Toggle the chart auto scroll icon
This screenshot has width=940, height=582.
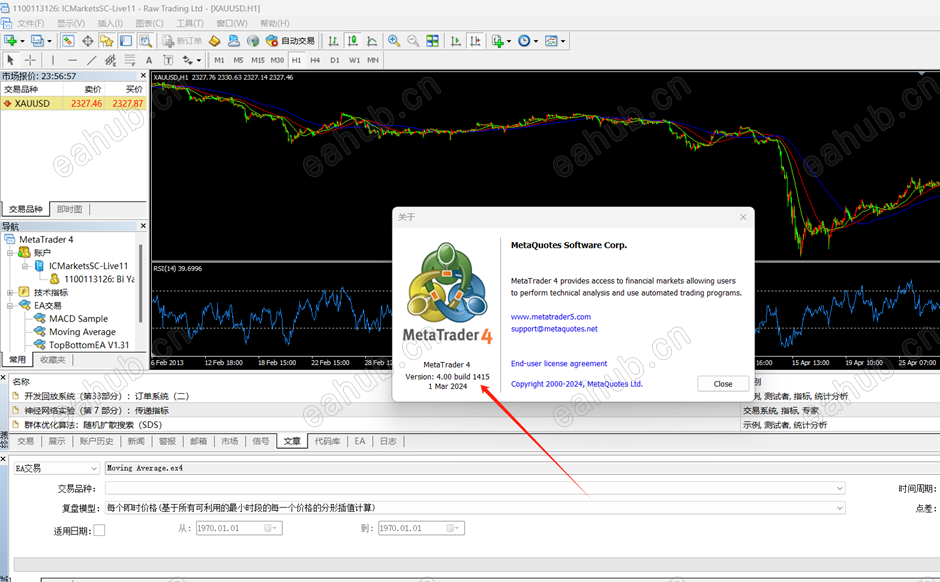point(456,41)
